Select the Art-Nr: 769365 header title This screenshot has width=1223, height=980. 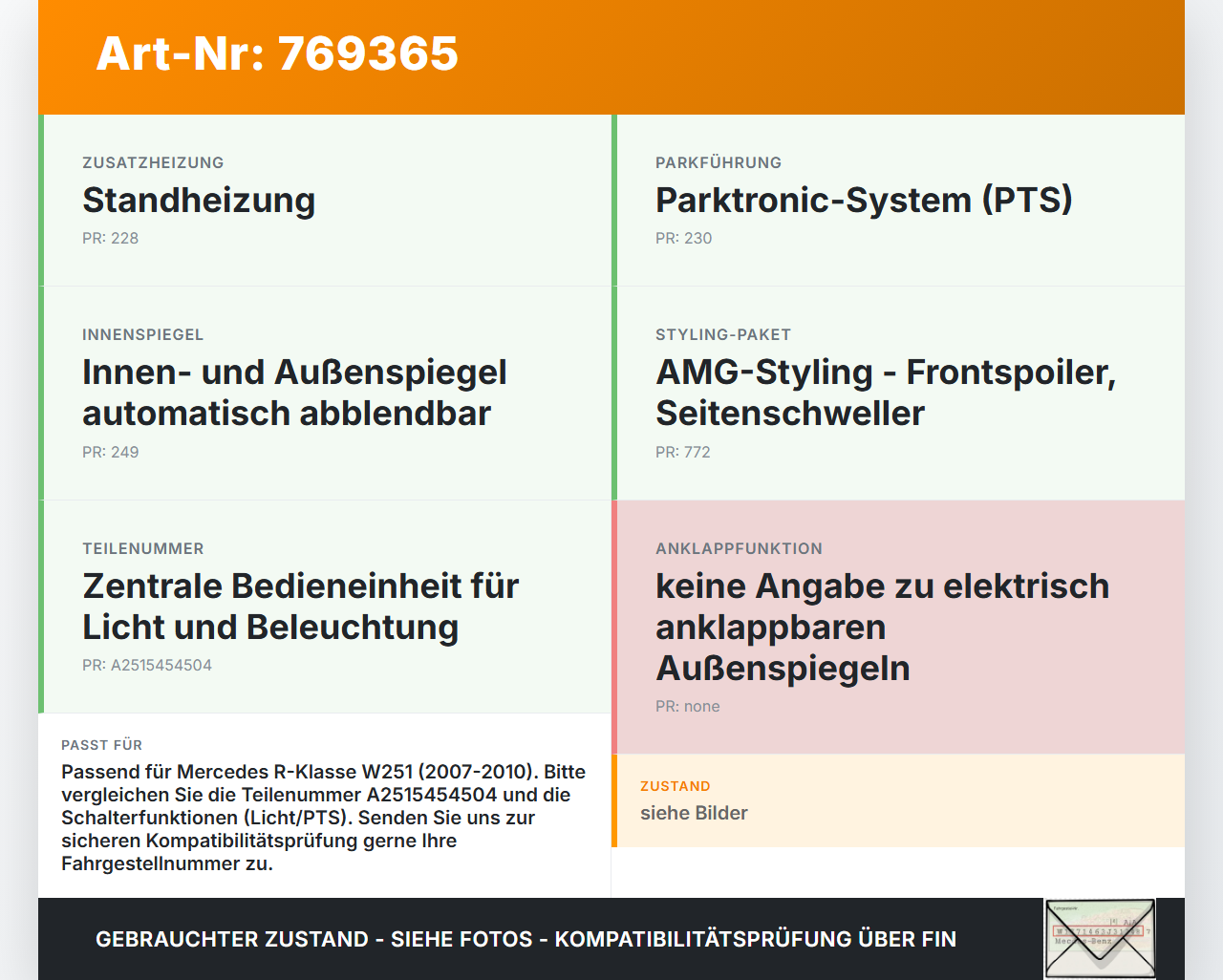click(277, 53)
